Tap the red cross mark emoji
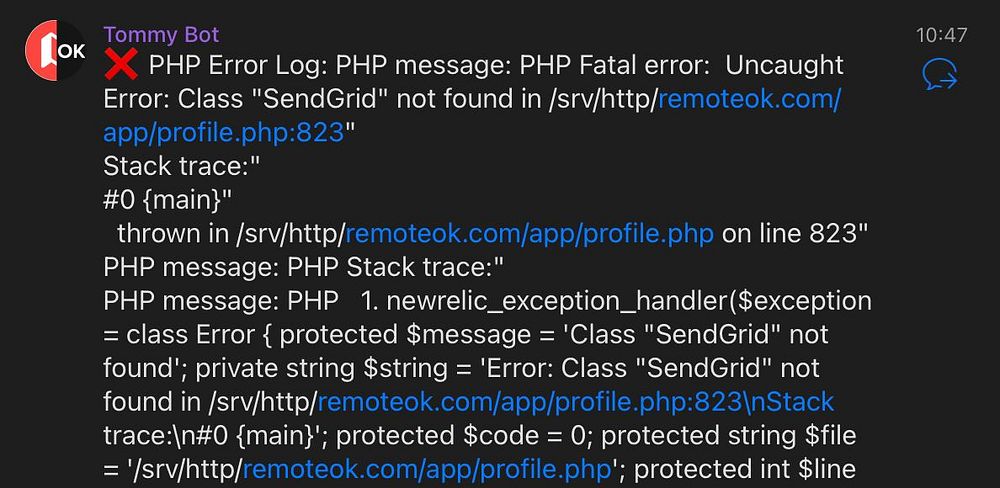1000x488 pixels. 121,65
